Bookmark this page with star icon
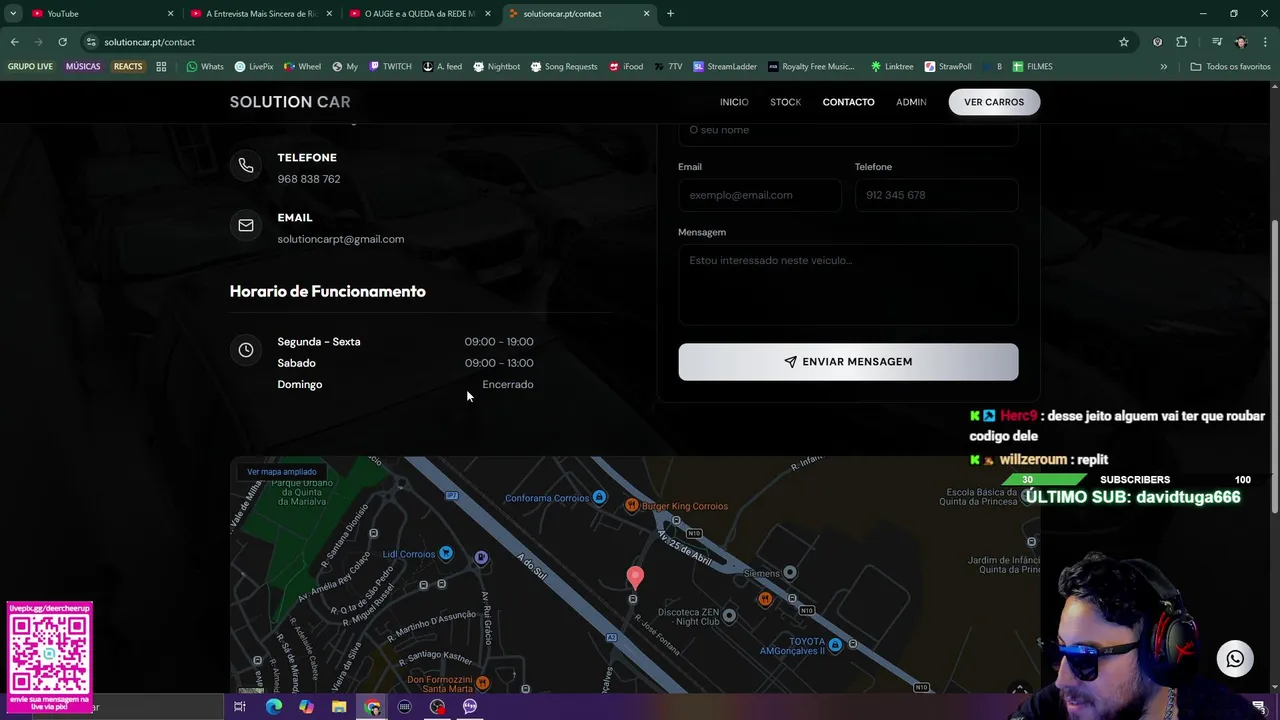Image resolution: width=1280 pixels, height=720 pixels. click(1124, 42)
